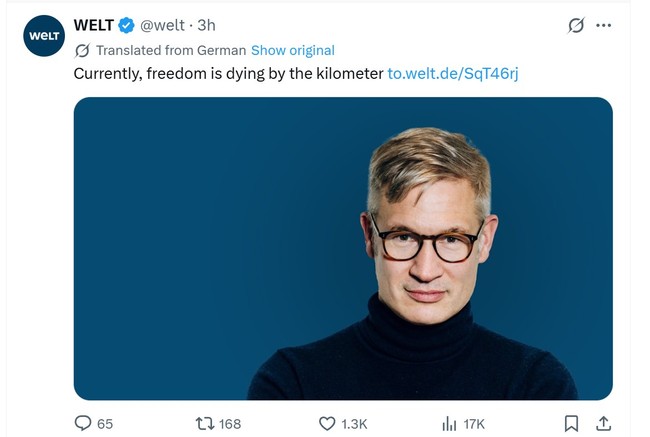
Task: Click the 'Translated from German' label
Action: point(170,50)
